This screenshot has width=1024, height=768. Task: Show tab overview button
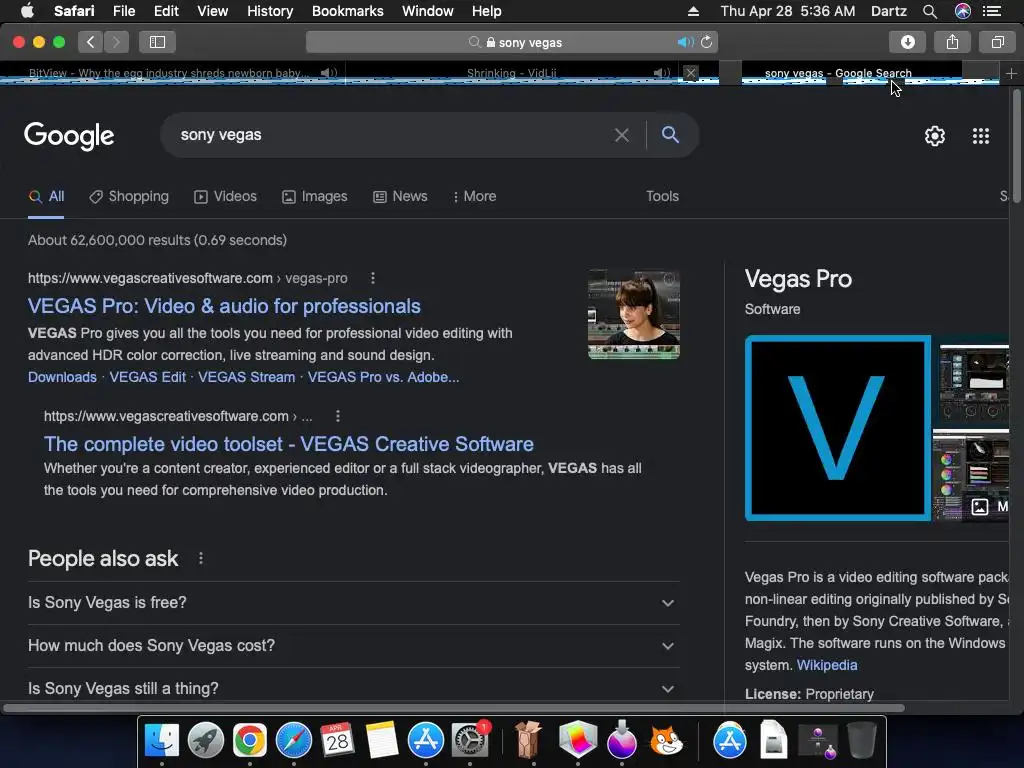(x=997, y=42)
